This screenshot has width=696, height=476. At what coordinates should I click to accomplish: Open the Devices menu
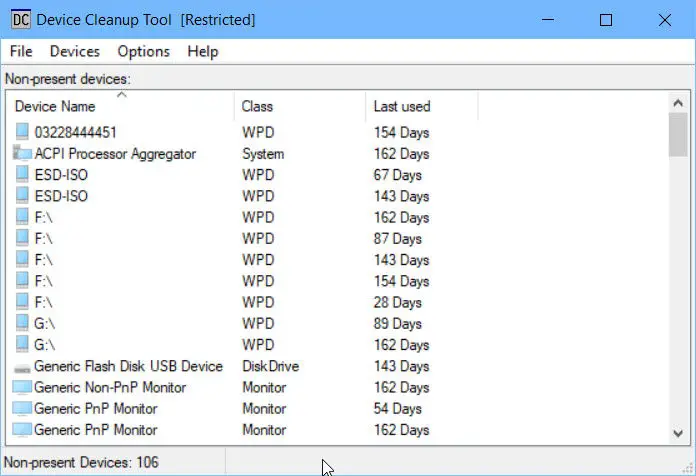pos(75,52)
